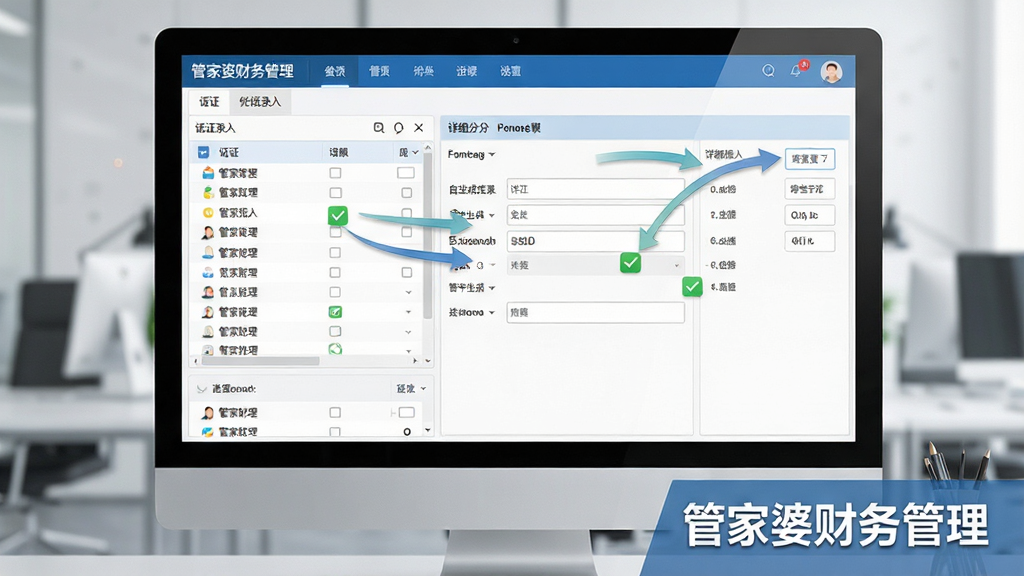This screenshot has width=1024, height=576.
Task: Click the round bubble icon in left panel header
Action: [398, 128]
